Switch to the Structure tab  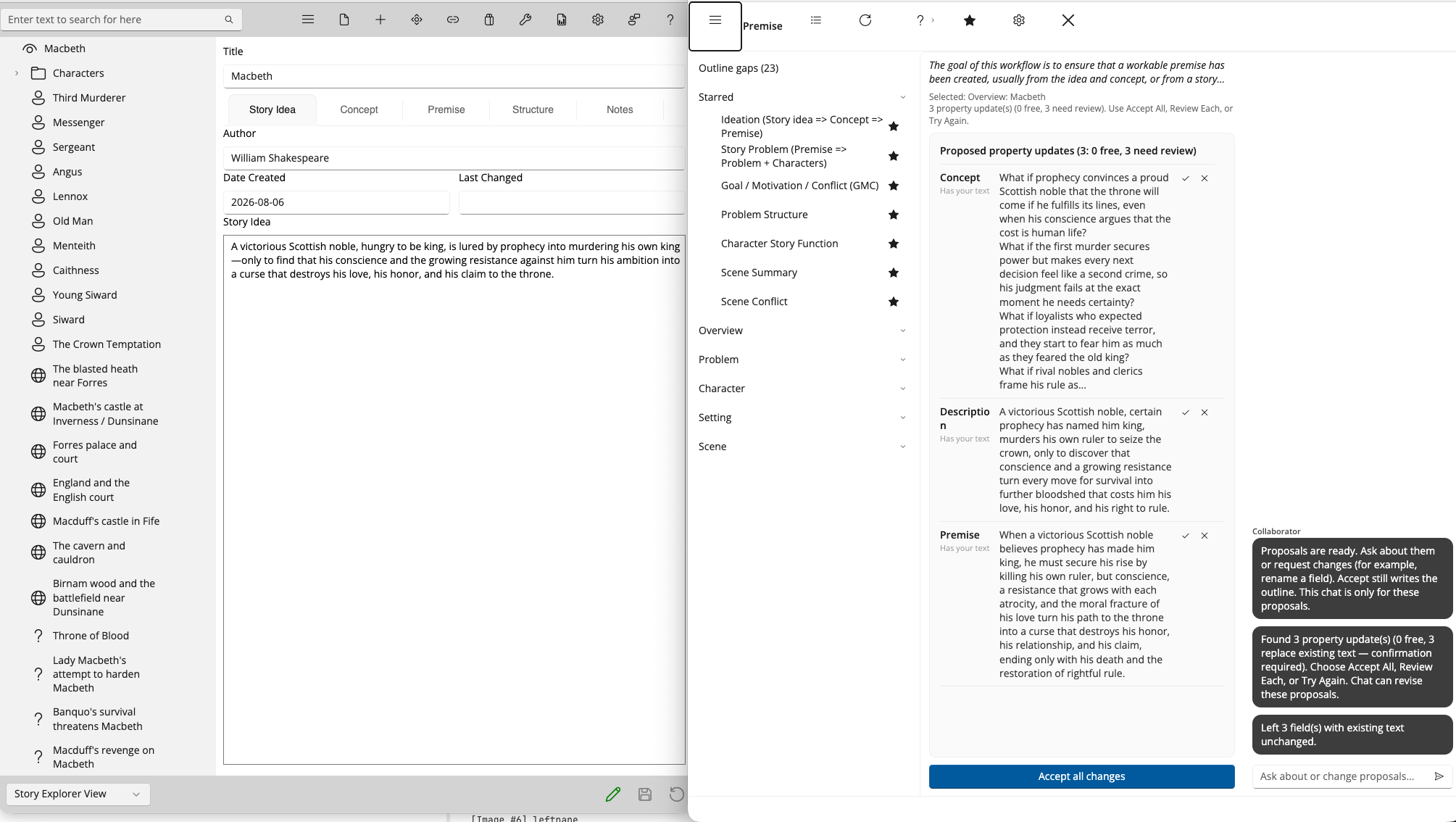pos(533,109)
